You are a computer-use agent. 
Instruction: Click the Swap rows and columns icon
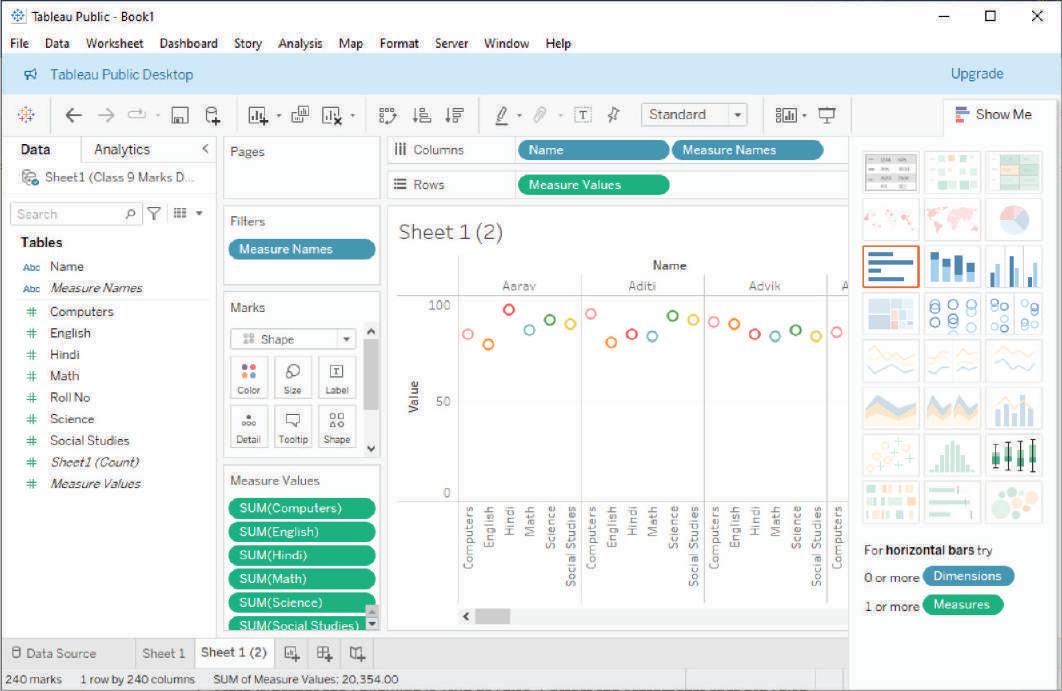[x=387, y=115]
